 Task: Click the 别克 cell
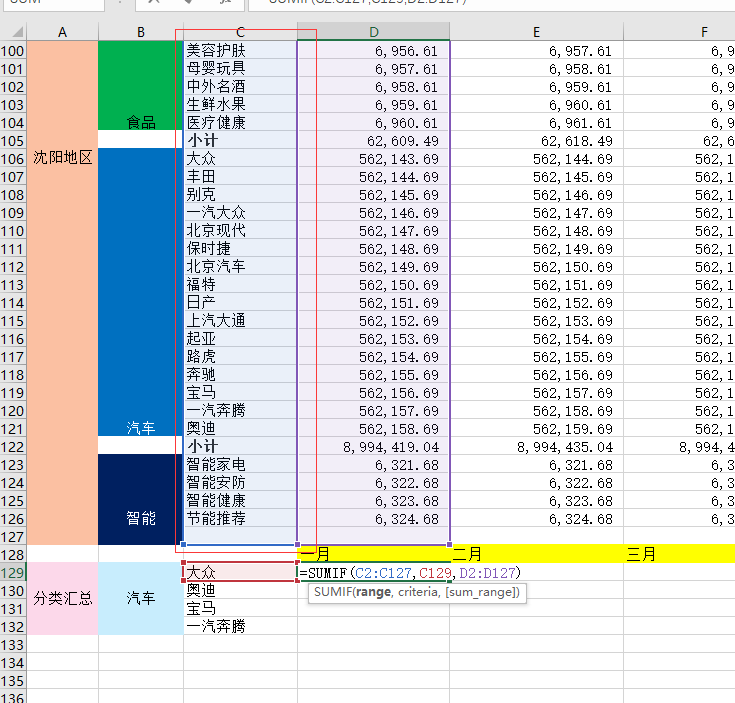[240, 194]
